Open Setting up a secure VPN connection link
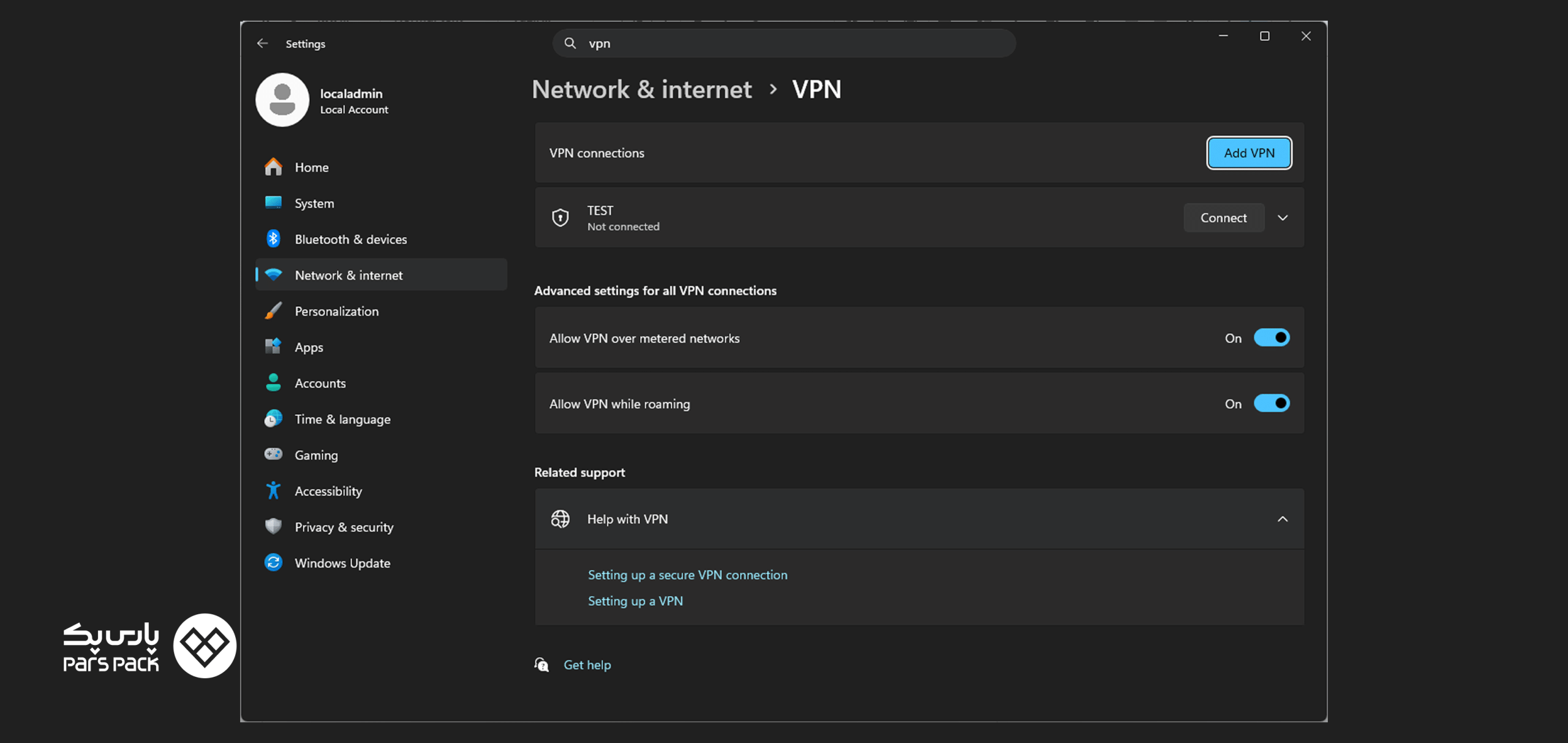This screenshot has width=1568, height=743. point(687,575)
